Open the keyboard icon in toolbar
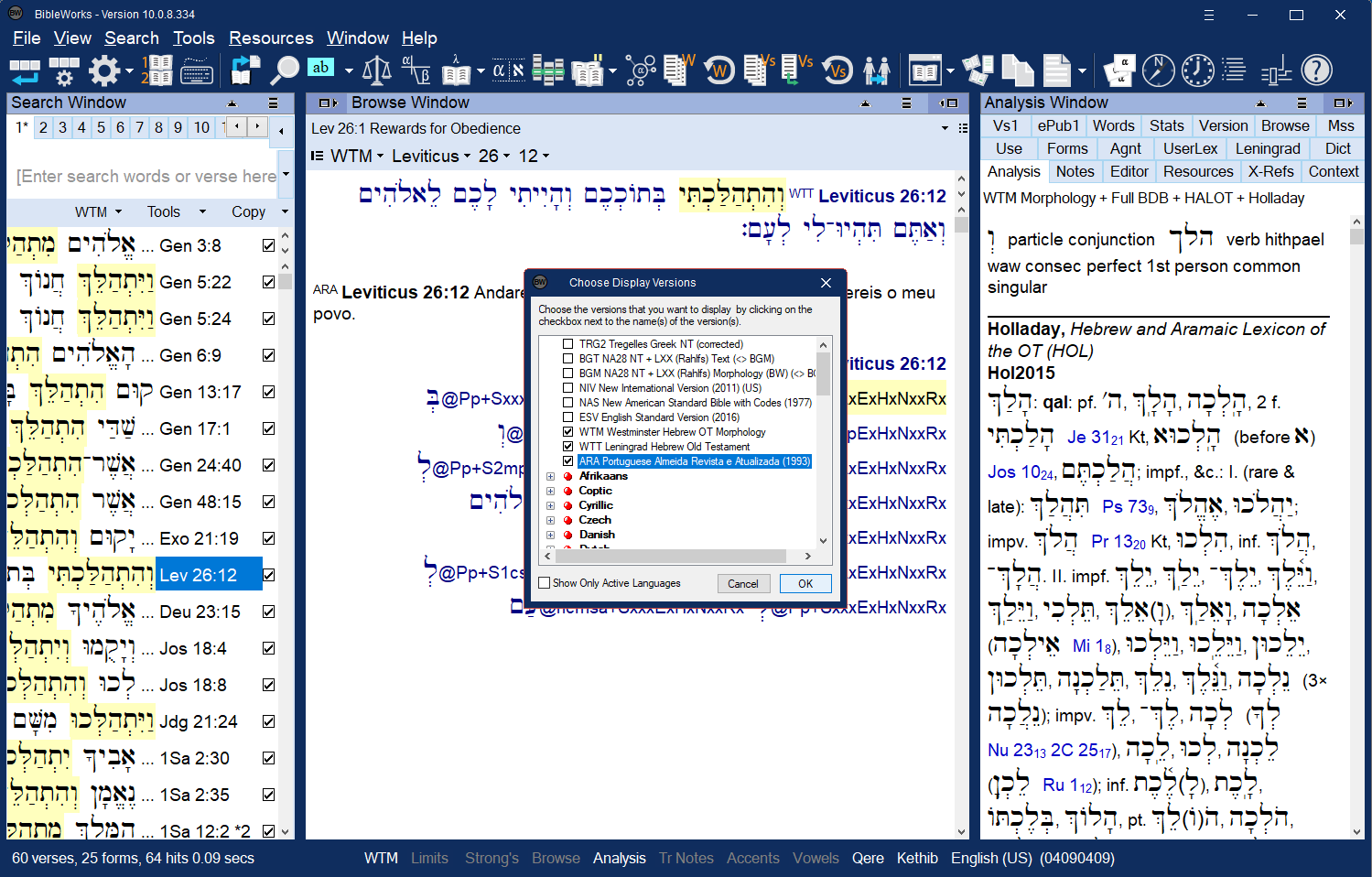This screenshot has height=877, width=1372. 197,70
